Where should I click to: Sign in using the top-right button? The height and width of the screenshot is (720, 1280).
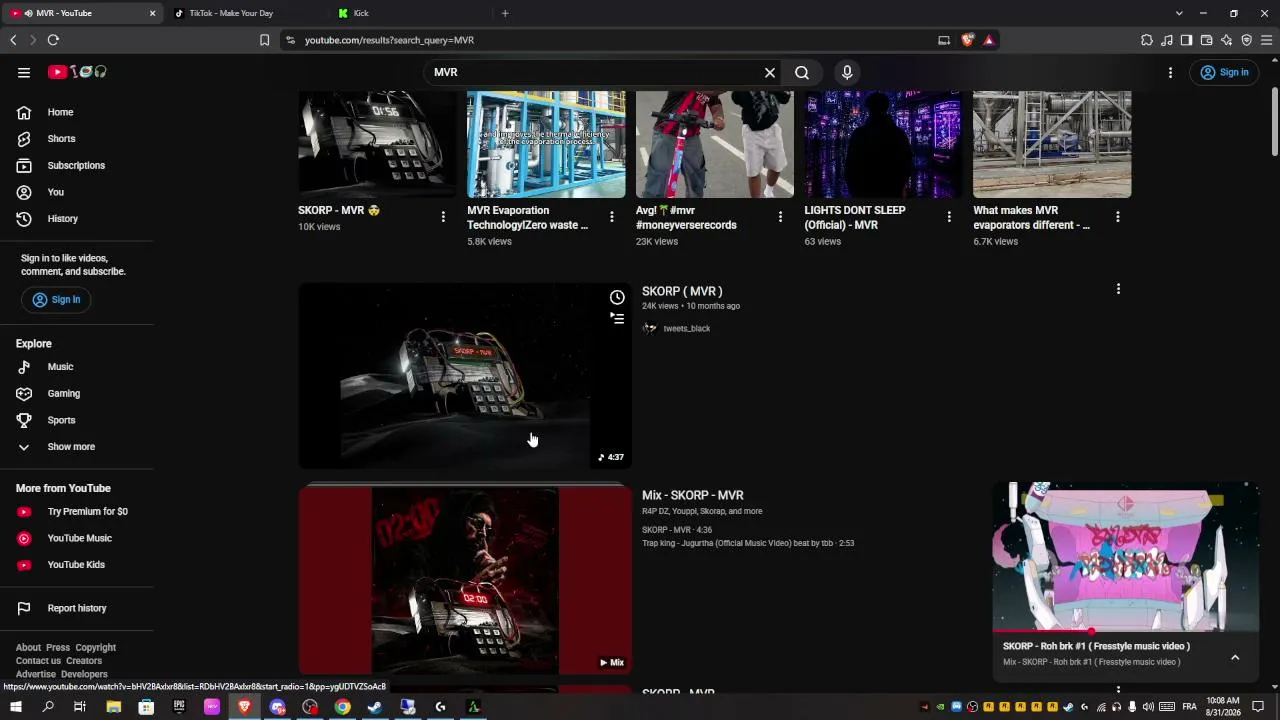[1224, 72]
